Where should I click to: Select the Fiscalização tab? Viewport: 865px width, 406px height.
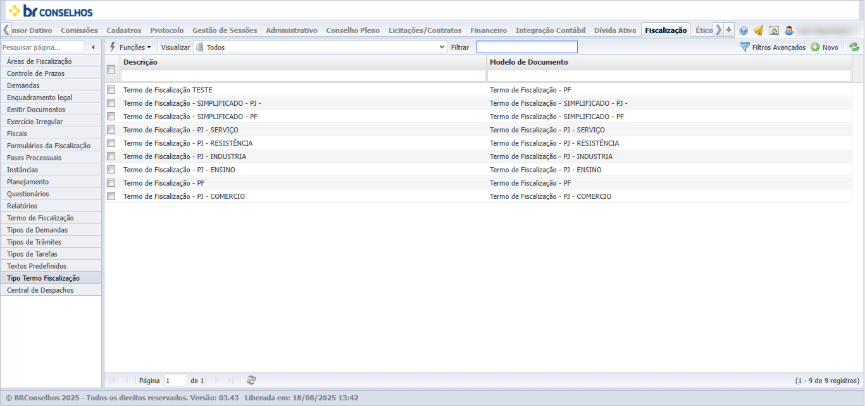(666, 30)
